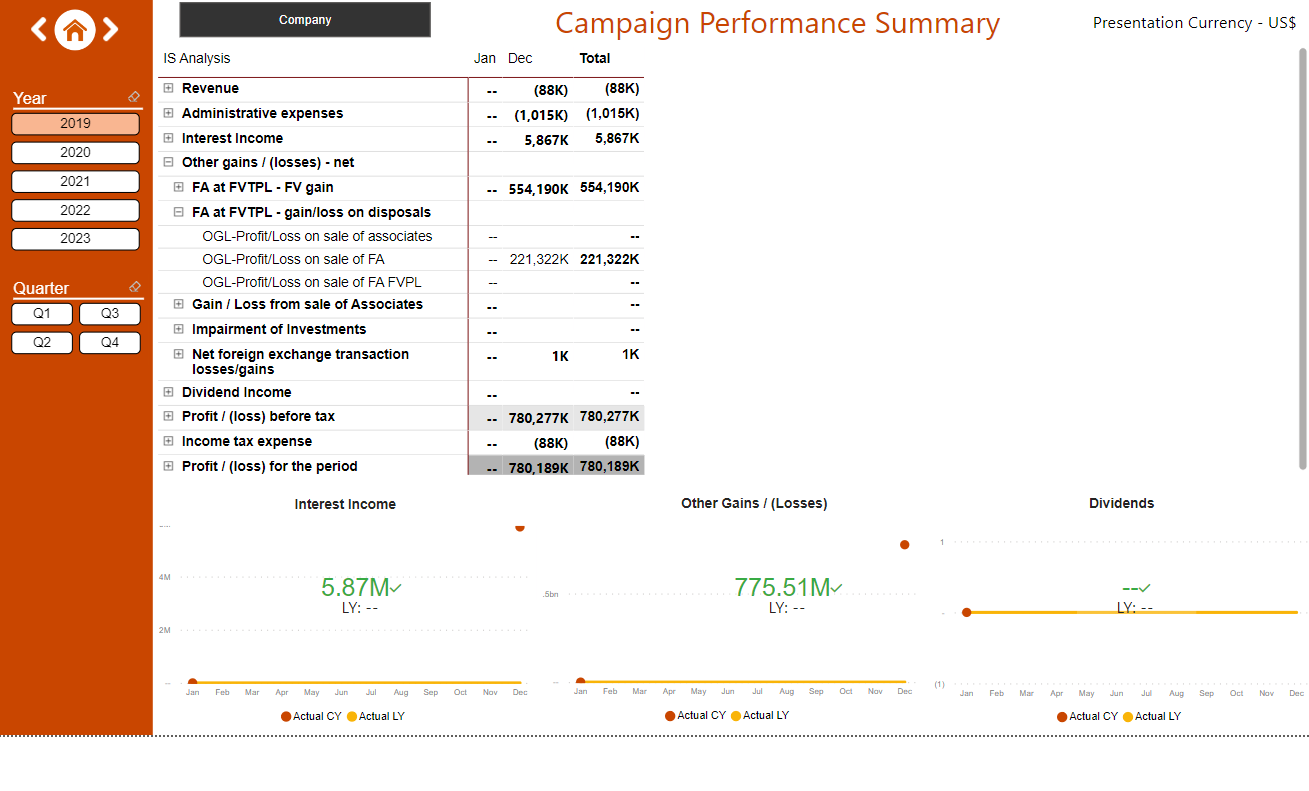
Task: Navigate to the next page arrow
Action: tap(110, 29)
